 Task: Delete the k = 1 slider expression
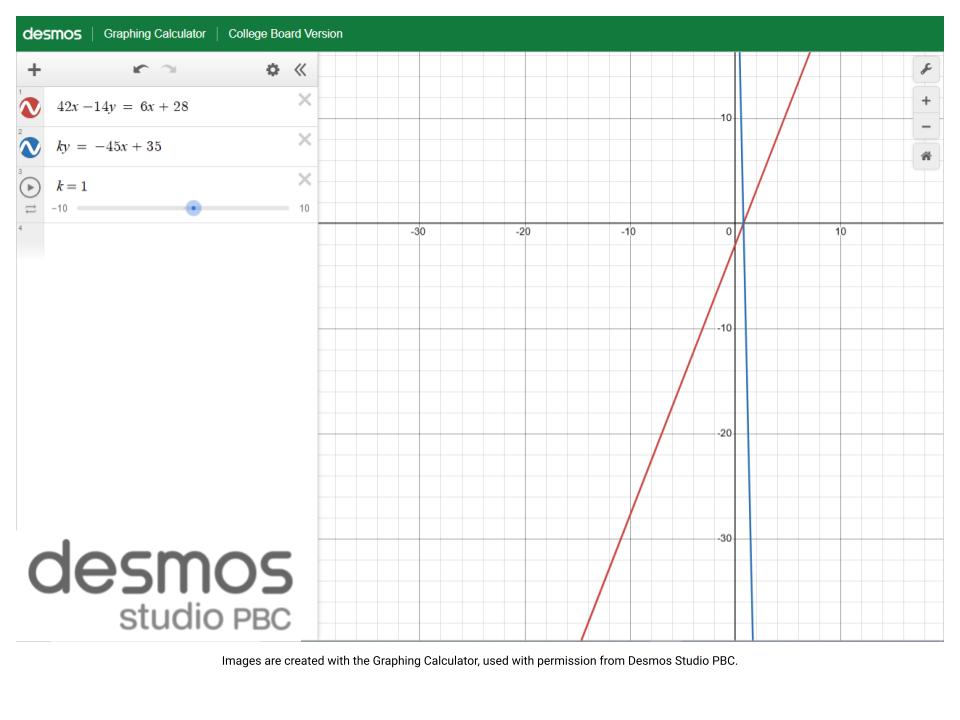pos(304,179)
